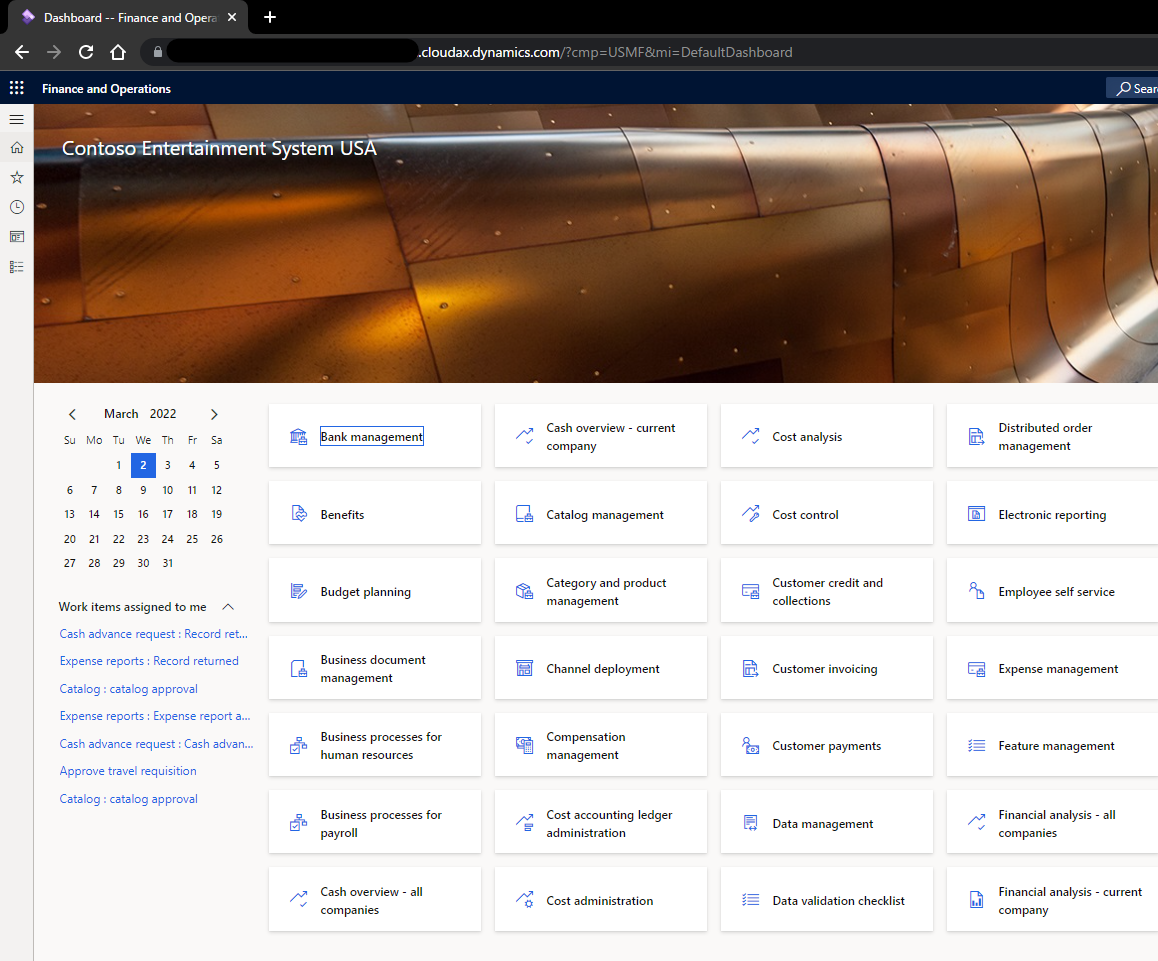1158x961 pixels.
Task: Open Expense reports : Expense report a... link
Action: (x=155, y=716)
